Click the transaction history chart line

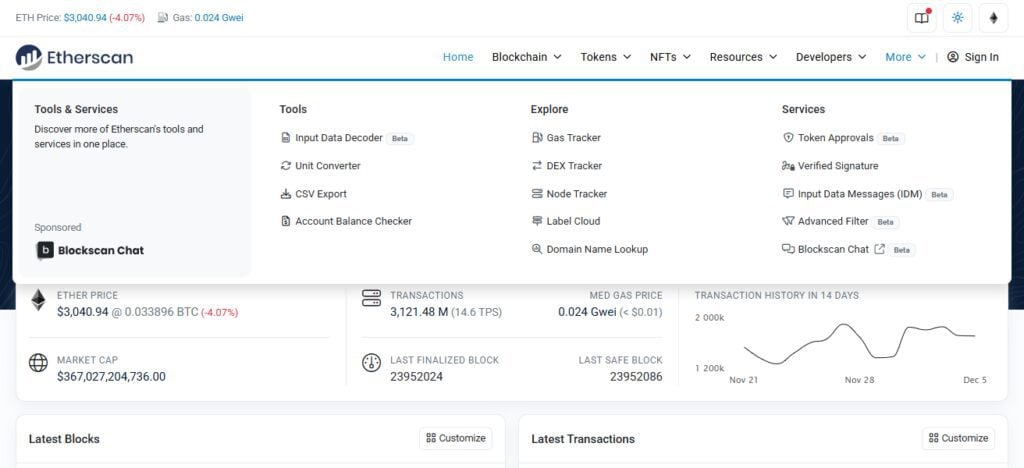click(x=859, y=342)
